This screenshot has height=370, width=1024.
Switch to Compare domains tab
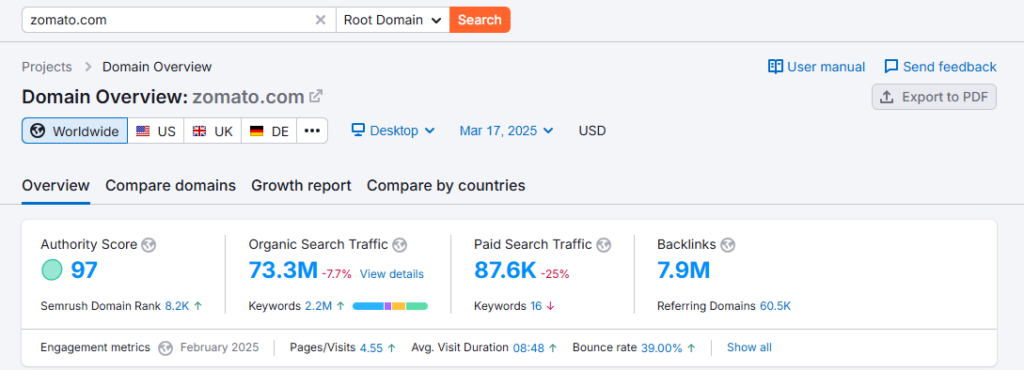170,185
